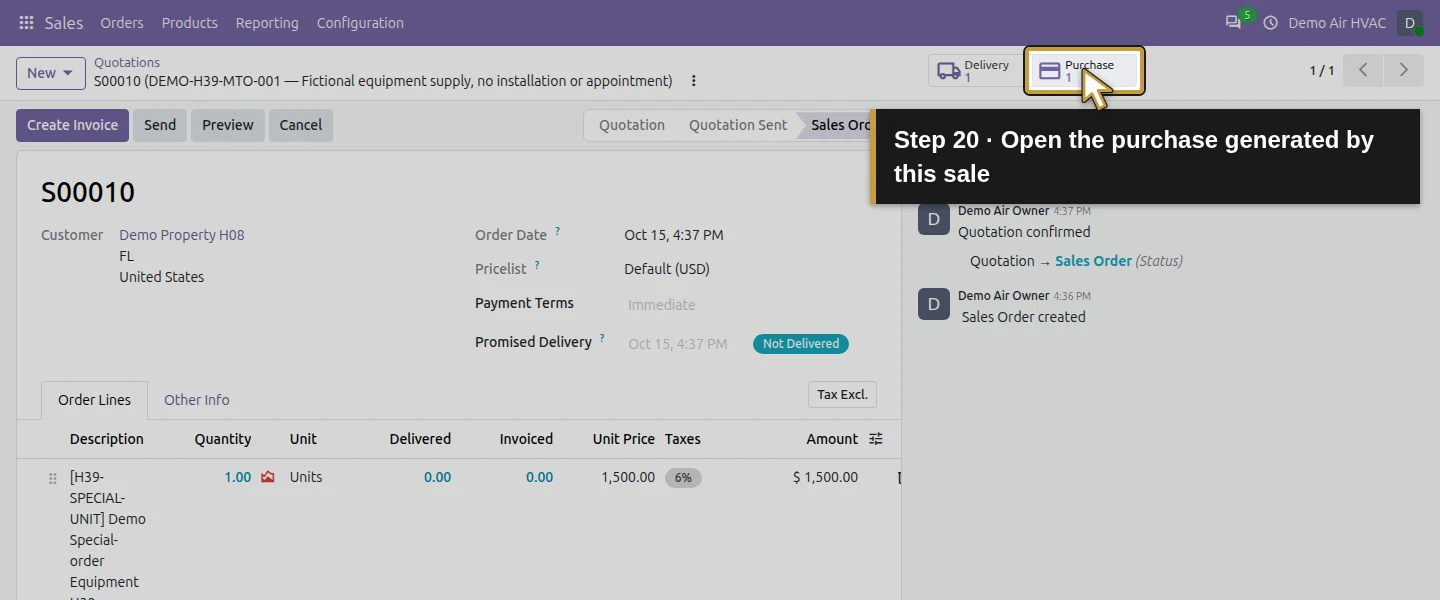Open the Orders menu
Screen dimensions: 1440x600
pos(122,22)
